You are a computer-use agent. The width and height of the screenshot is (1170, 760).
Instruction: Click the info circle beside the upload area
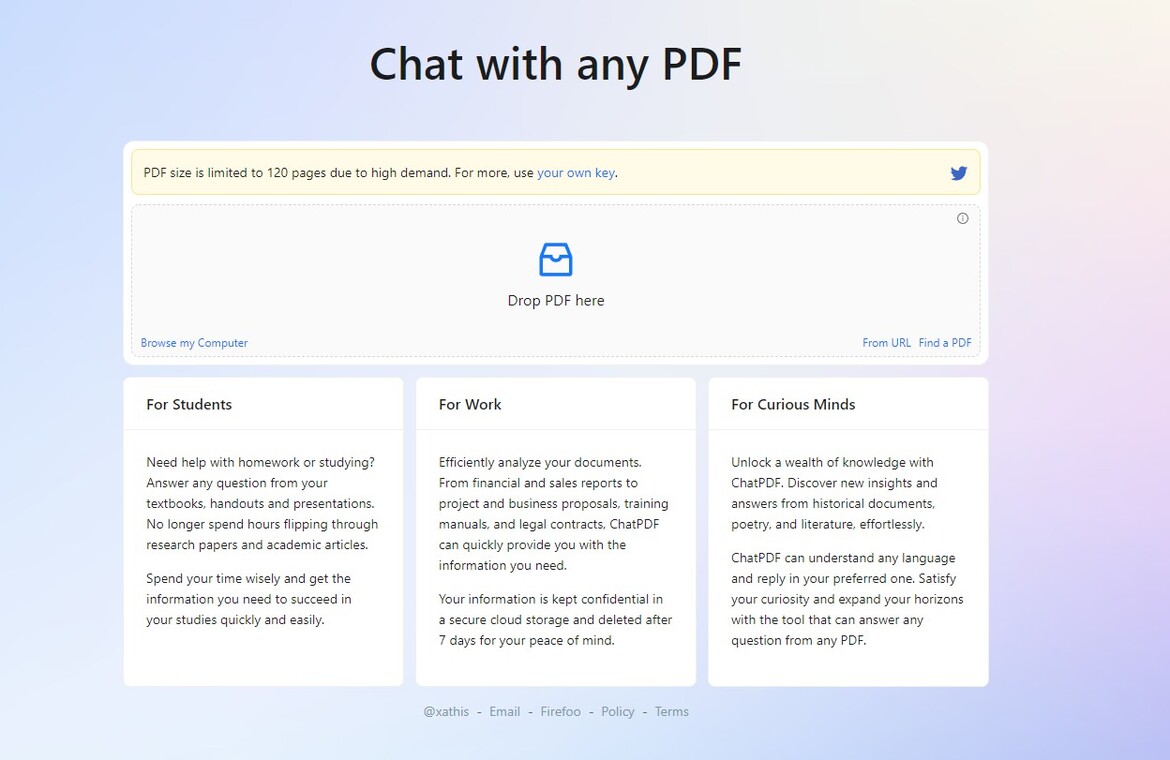tap(962, 218)
